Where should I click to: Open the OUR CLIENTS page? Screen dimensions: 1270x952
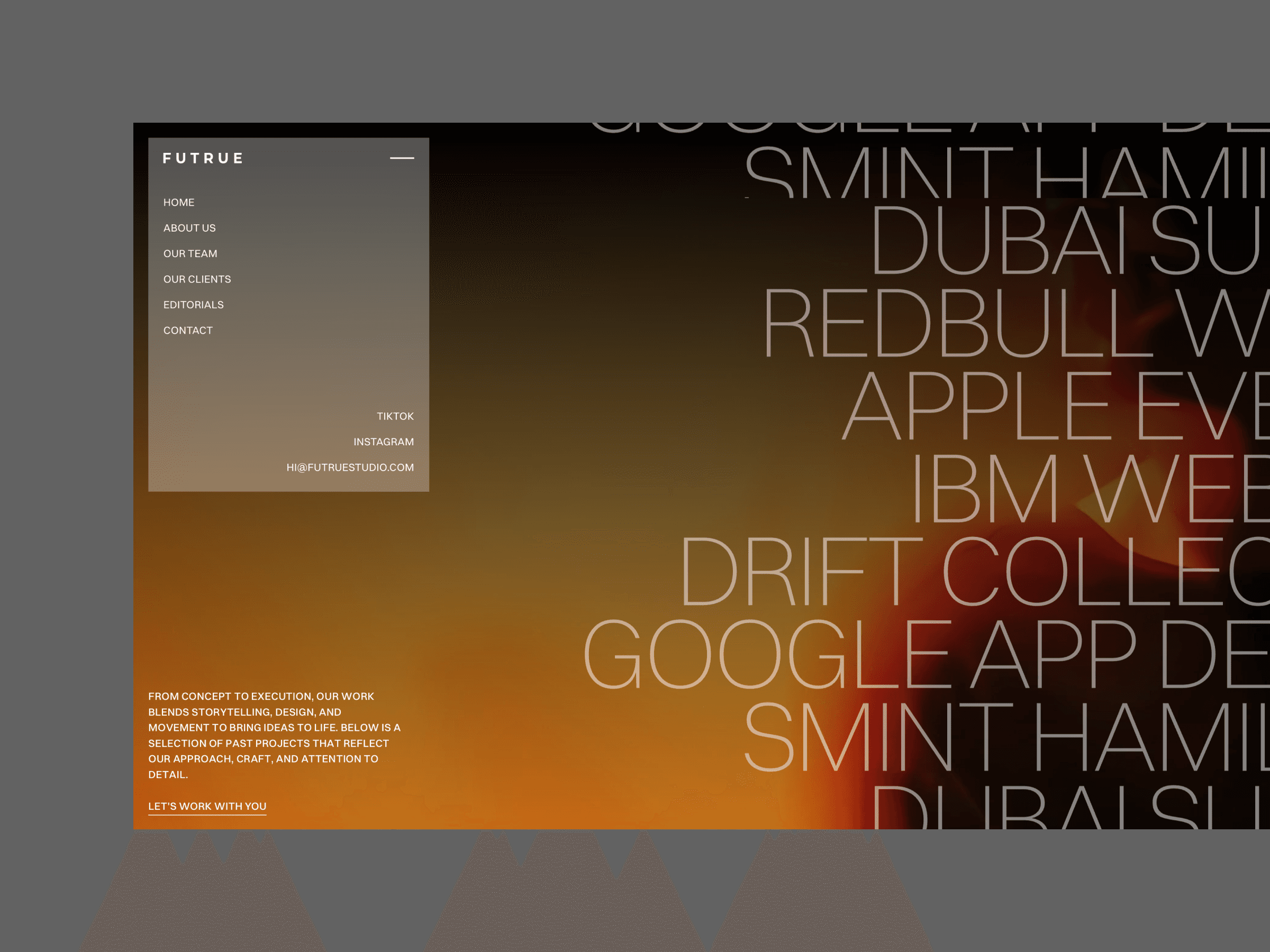[x=197, y=279]
